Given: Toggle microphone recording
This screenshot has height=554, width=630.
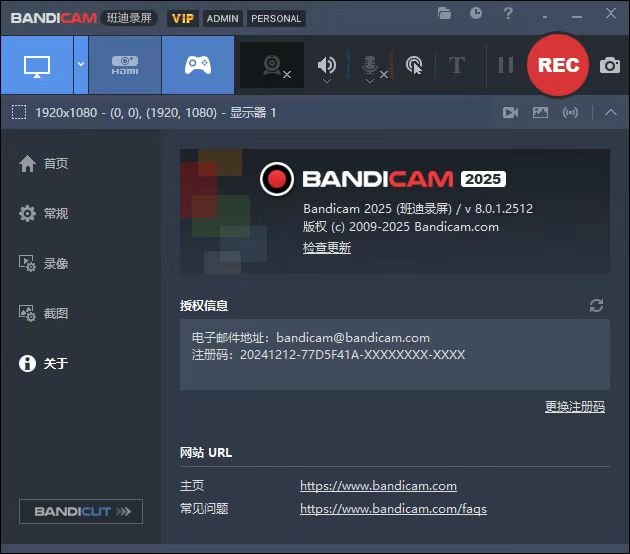Looking at the screenshot, I should 370,66.
